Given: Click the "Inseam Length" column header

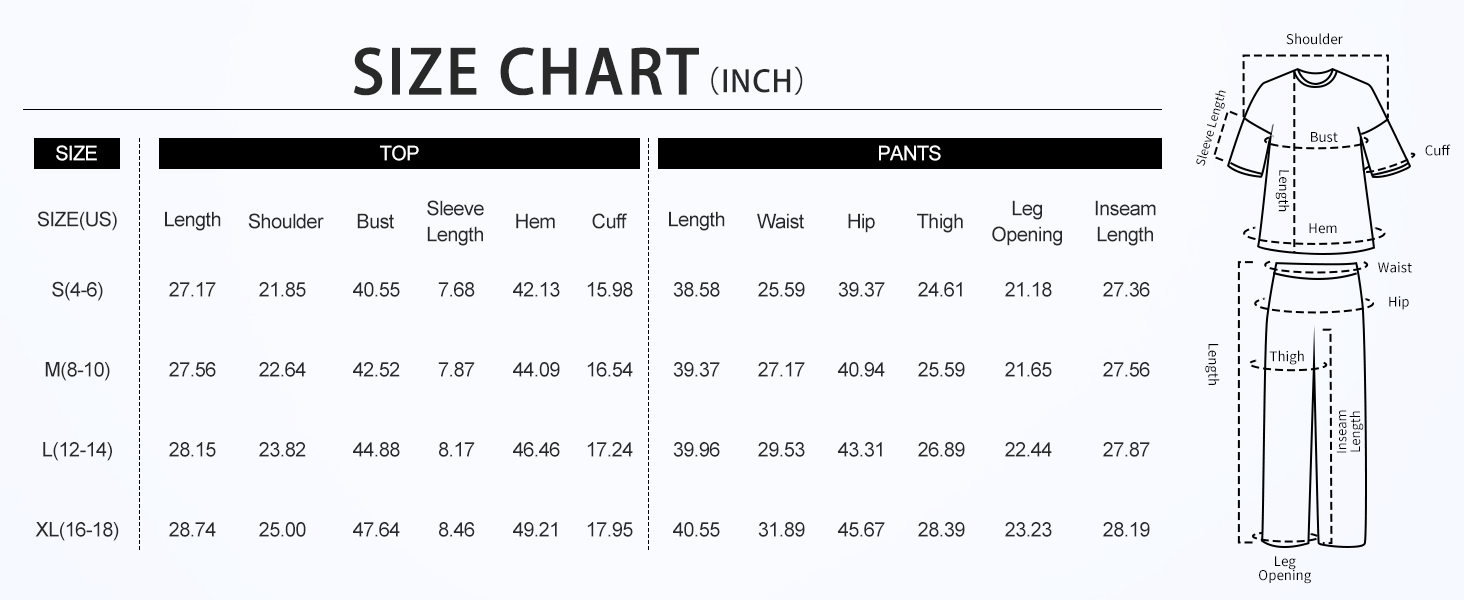Looking at the screenshot, I should (x=1125, y=221).
